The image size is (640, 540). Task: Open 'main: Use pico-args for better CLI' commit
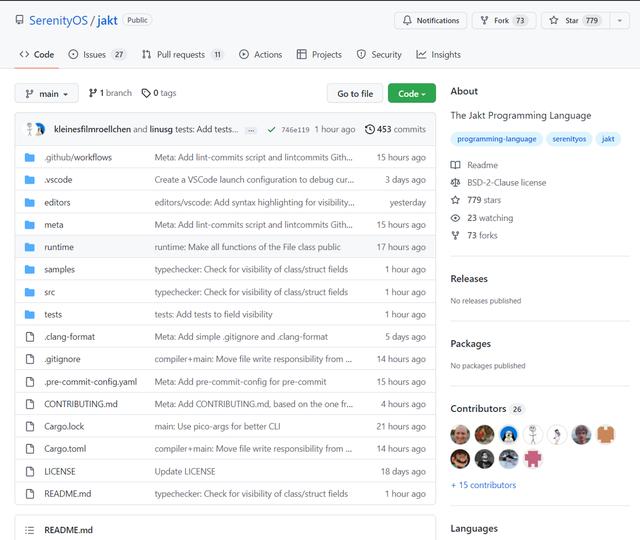(x=218, y=427)
